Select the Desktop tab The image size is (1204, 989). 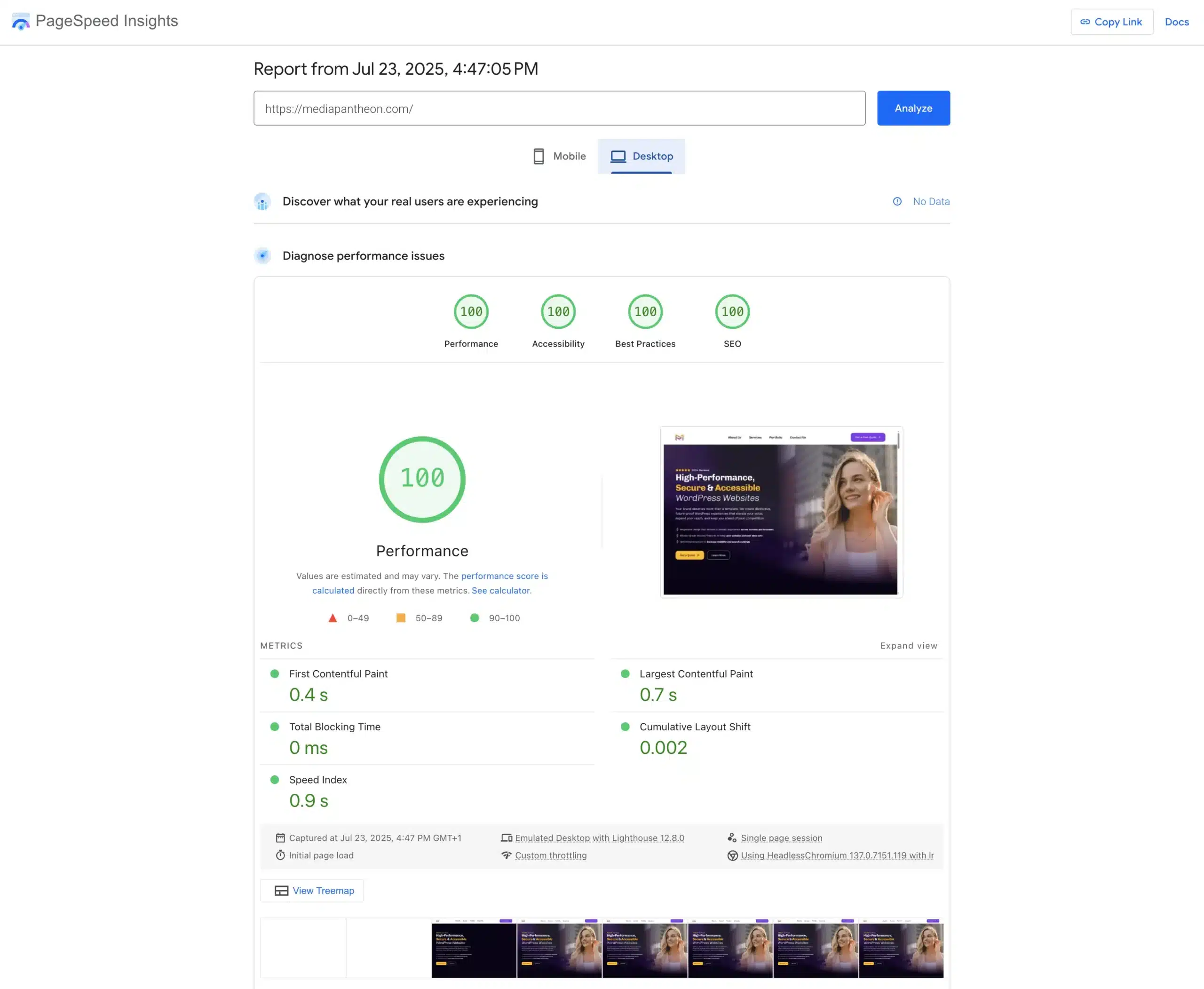642,156
